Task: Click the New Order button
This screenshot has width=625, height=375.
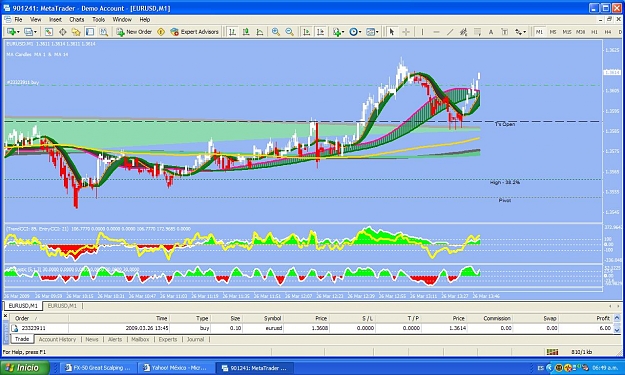Action: (x=134, y=32)
